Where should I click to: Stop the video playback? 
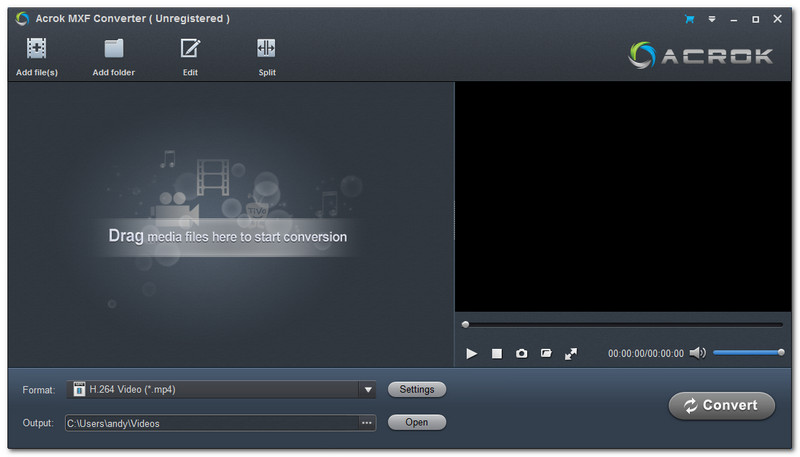point(496,353)
